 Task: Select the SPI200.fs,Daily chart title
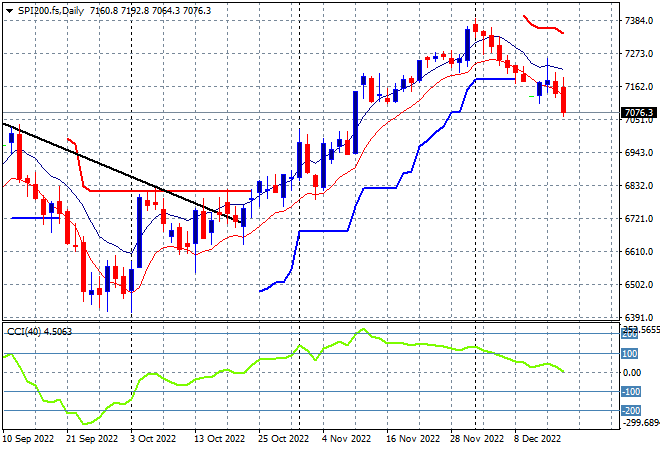tap(51, 11)
